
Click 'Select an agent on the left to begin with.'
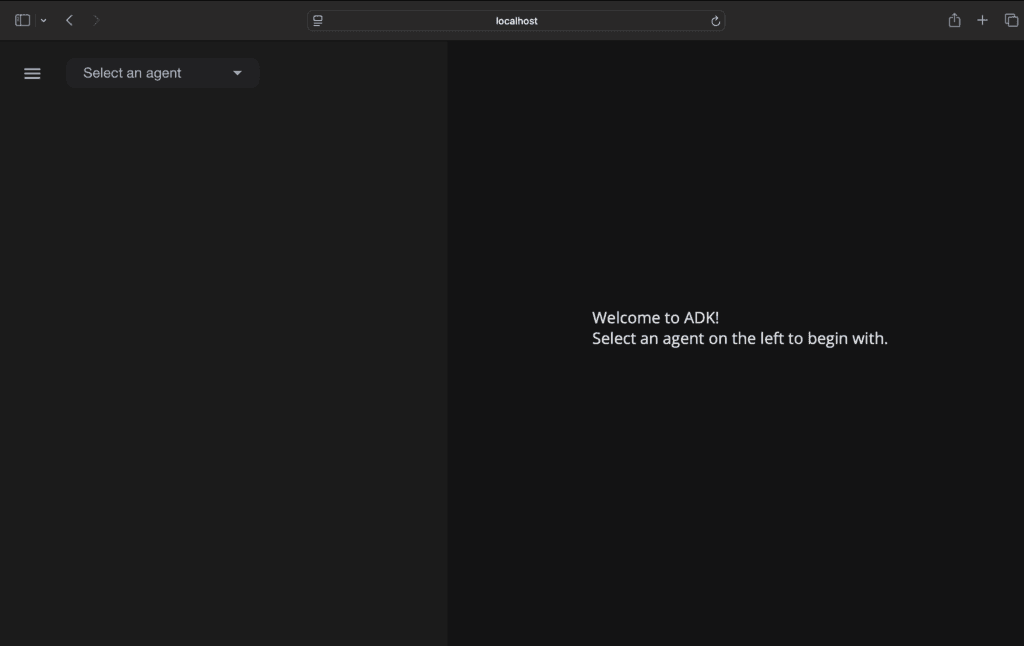[739, 338]
